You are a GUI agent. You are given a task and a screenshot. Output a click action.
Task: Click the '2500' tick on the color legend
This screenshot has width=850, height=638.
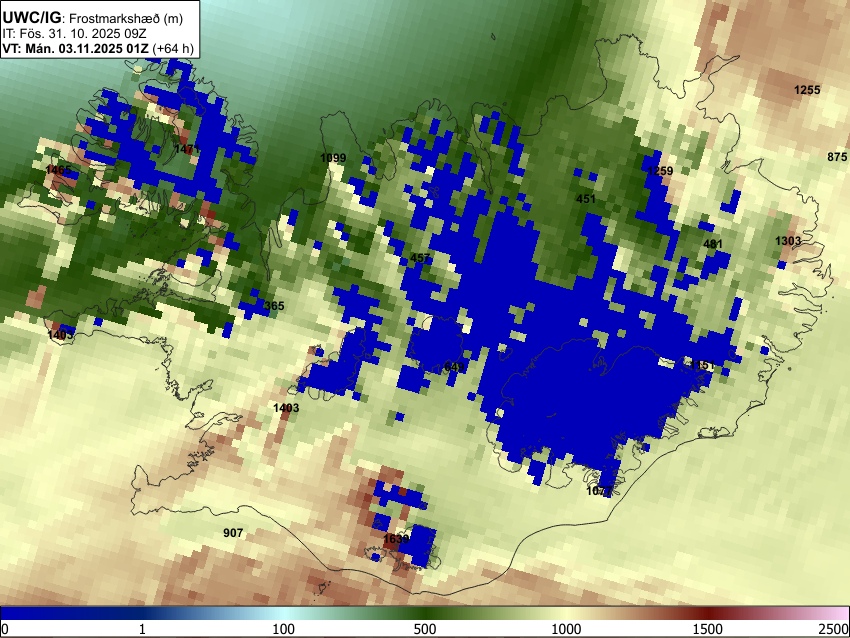834,629
